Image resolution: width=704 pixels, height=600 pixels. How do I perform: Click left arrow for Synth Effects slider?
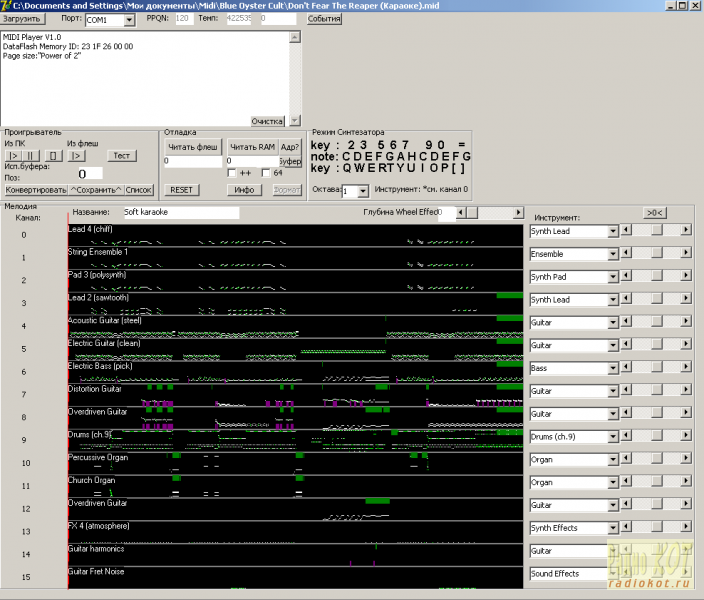(x=626, y=527)
